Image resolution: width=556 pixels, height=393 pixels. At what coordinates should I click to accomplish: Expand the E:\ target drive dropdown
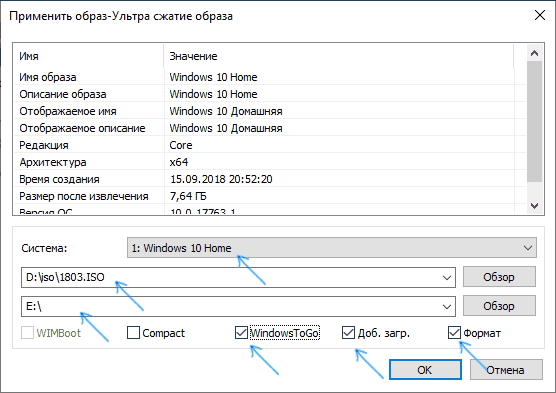click(447, 306)
